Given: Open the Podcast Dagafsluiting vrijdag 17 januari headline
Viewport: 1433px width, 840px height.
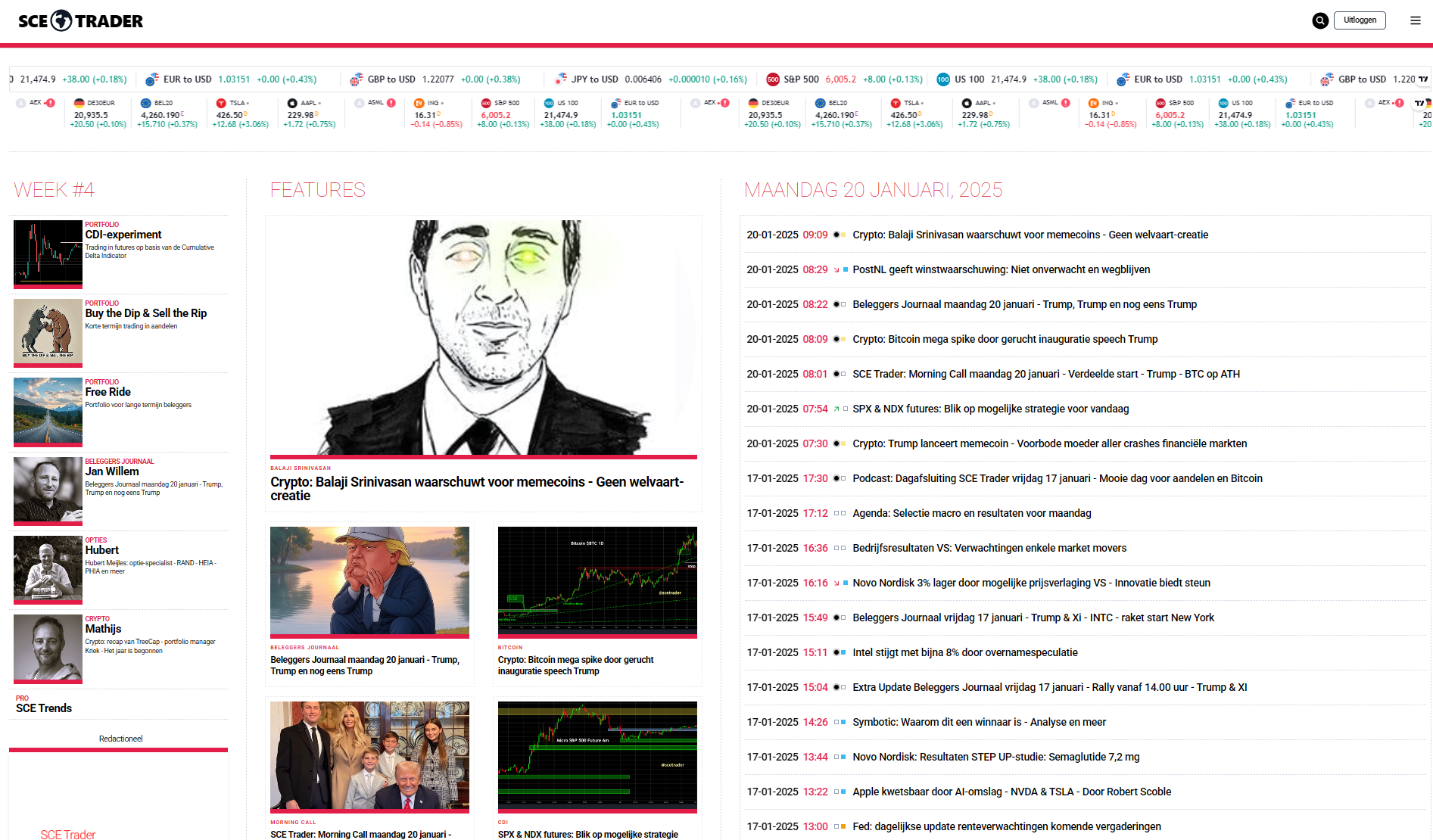Looking at the screenshot, I should click(1058, 478).
